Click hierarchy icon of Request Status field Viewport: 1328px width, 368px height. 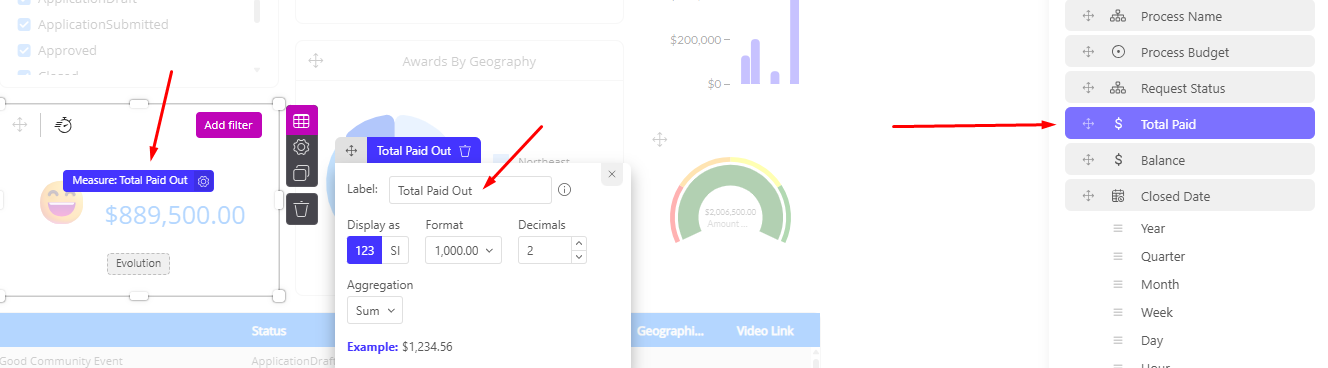(1118, 88)
